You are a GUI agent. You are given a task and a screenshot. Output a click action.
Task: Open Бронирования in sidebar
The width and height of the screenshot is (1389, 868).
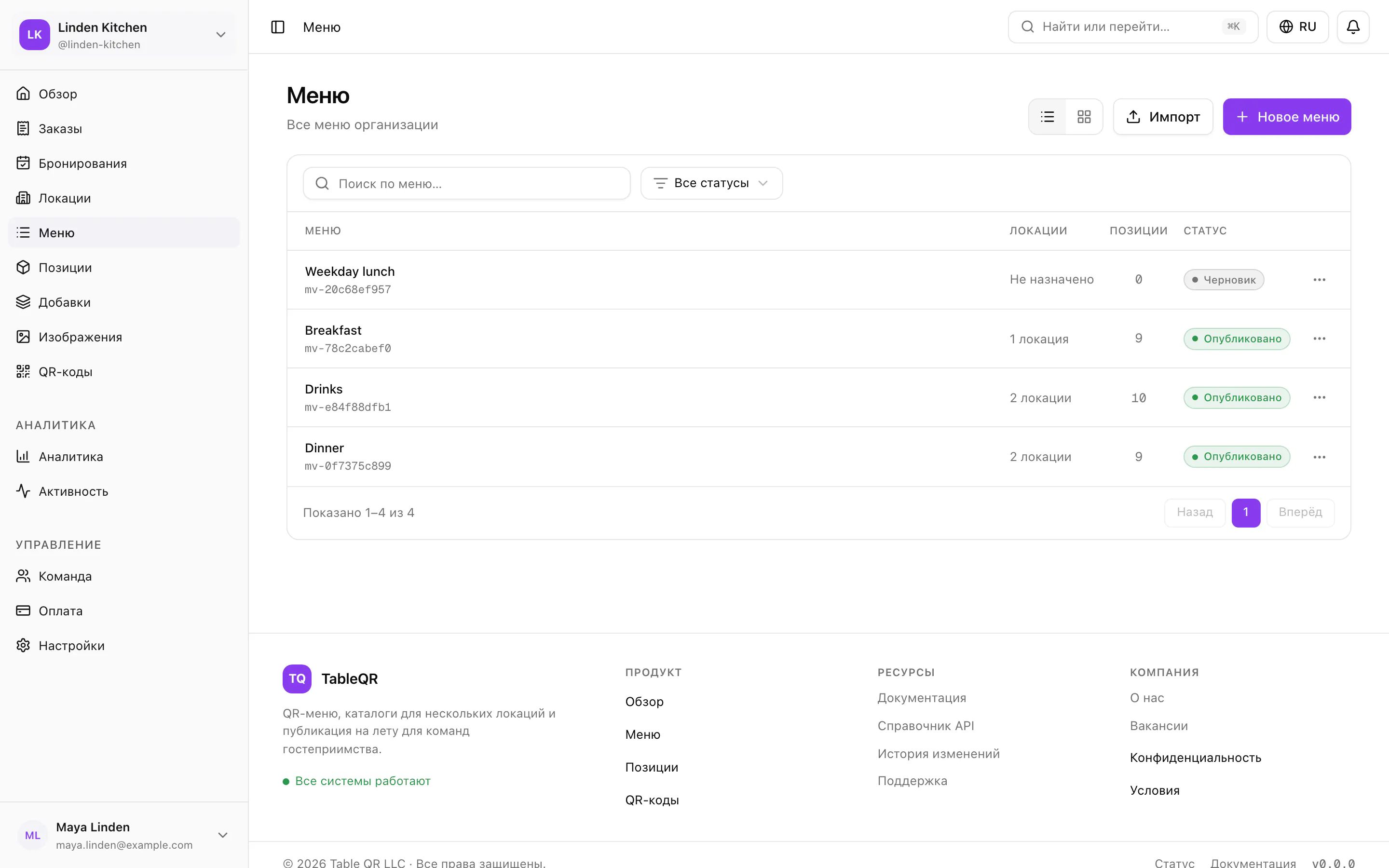click(124, 163)
